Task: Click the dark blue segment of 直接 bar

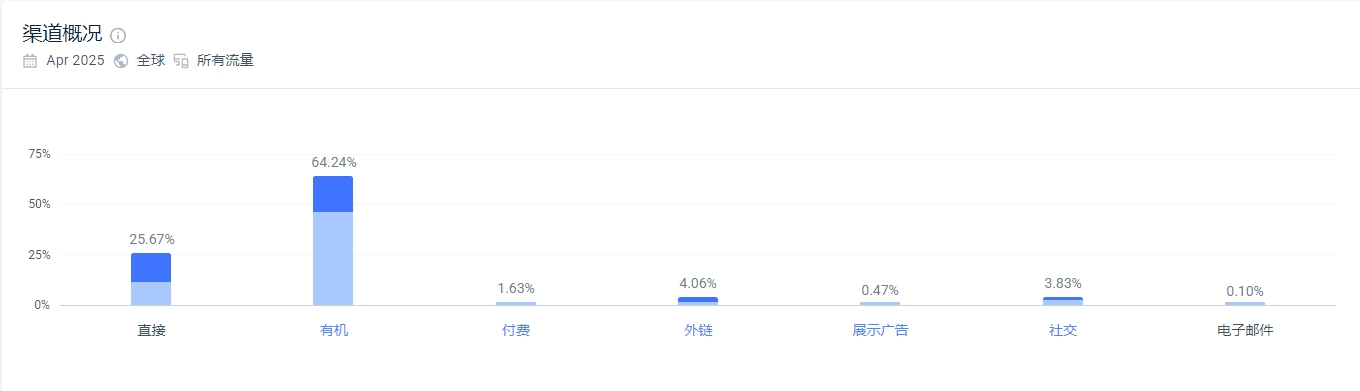Action: (x=151, y=267)
